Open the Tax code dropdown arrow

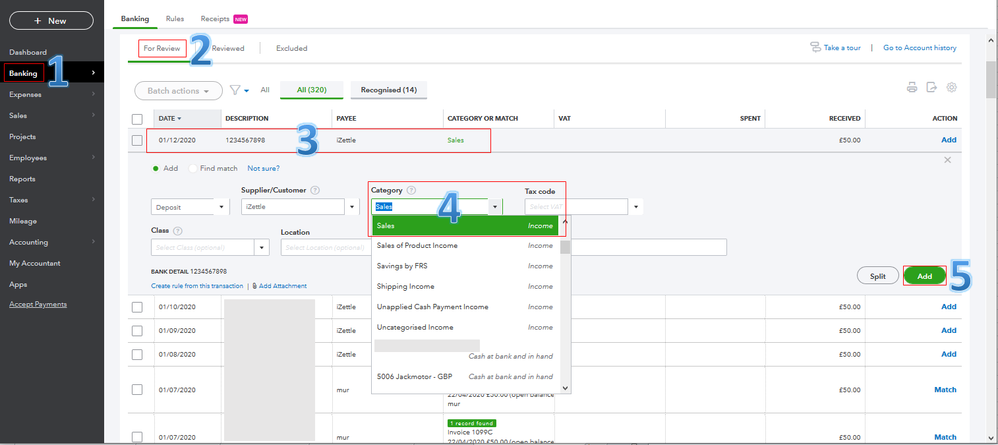635,207
